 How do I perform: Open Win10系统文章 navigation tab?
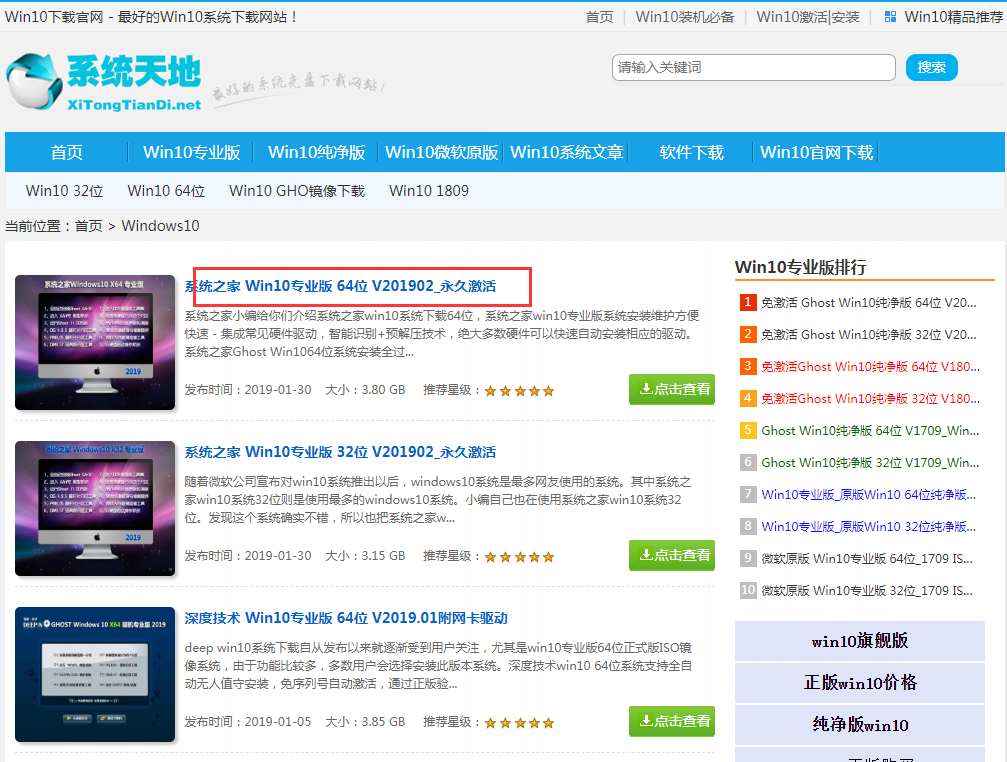pos(566,152)
